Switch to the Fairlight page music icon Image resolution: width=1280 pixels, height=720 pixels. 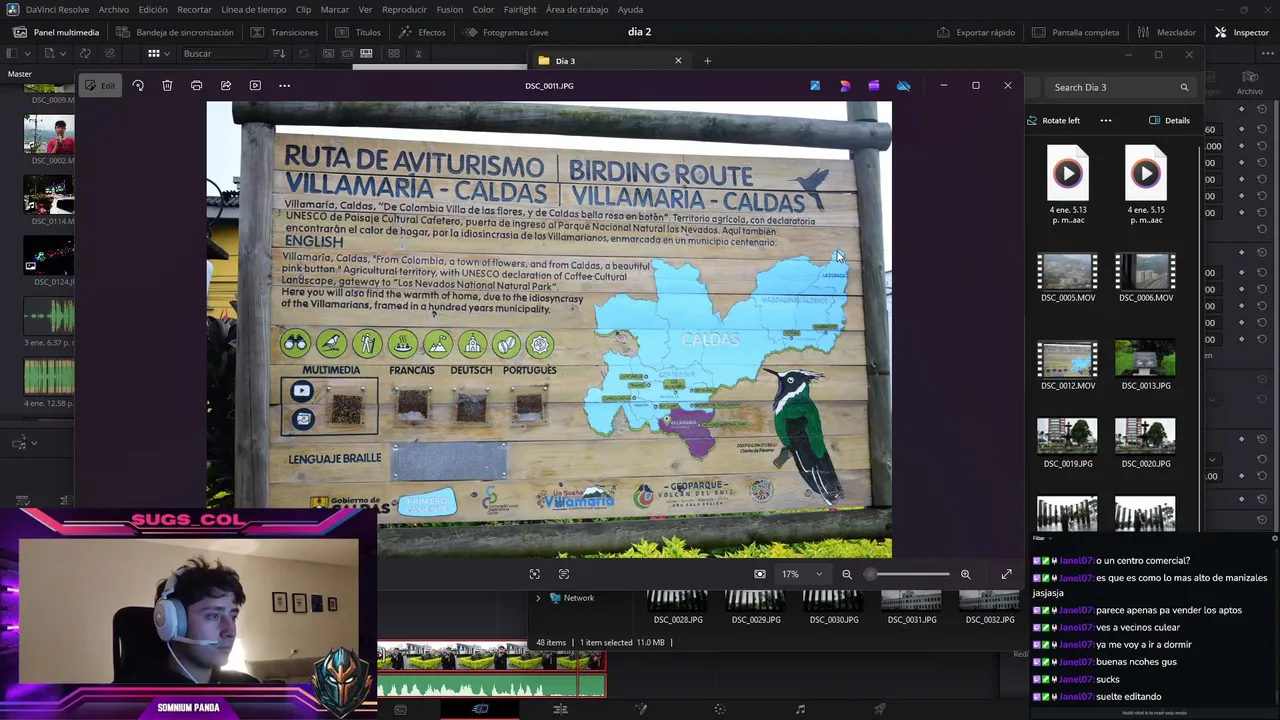coord(800,709)
